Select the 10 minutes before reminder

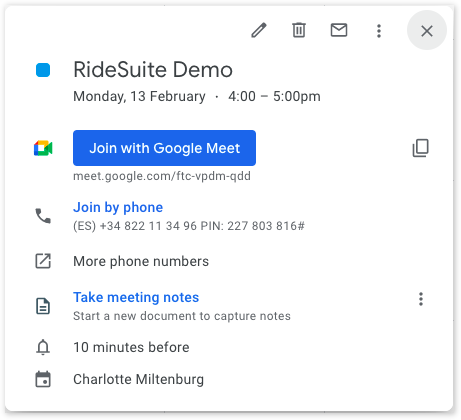(x=131, y=347)
